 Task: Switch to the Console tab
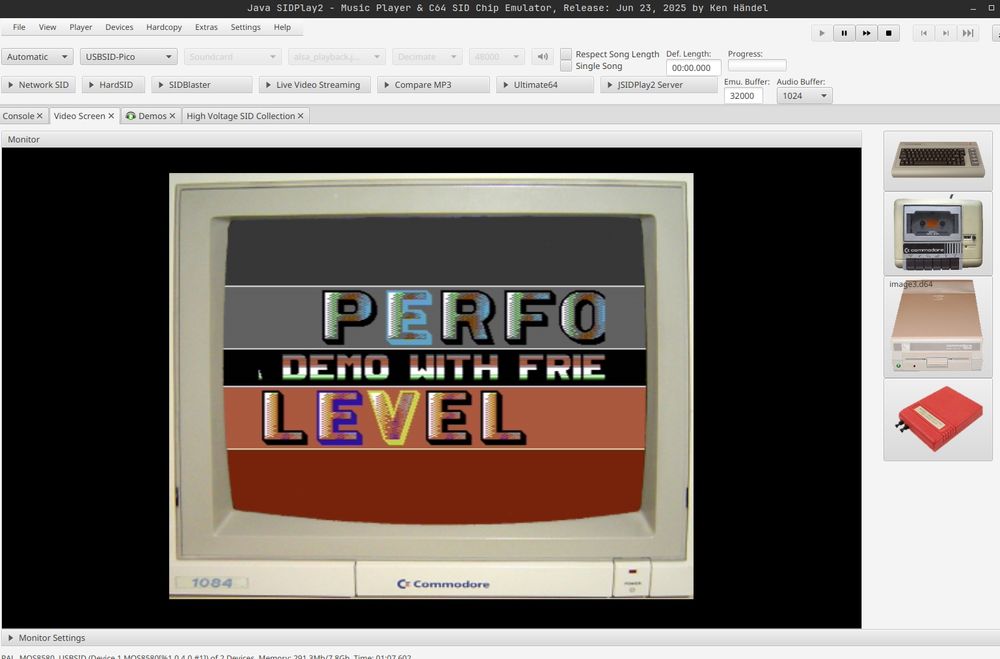[18, 116]
